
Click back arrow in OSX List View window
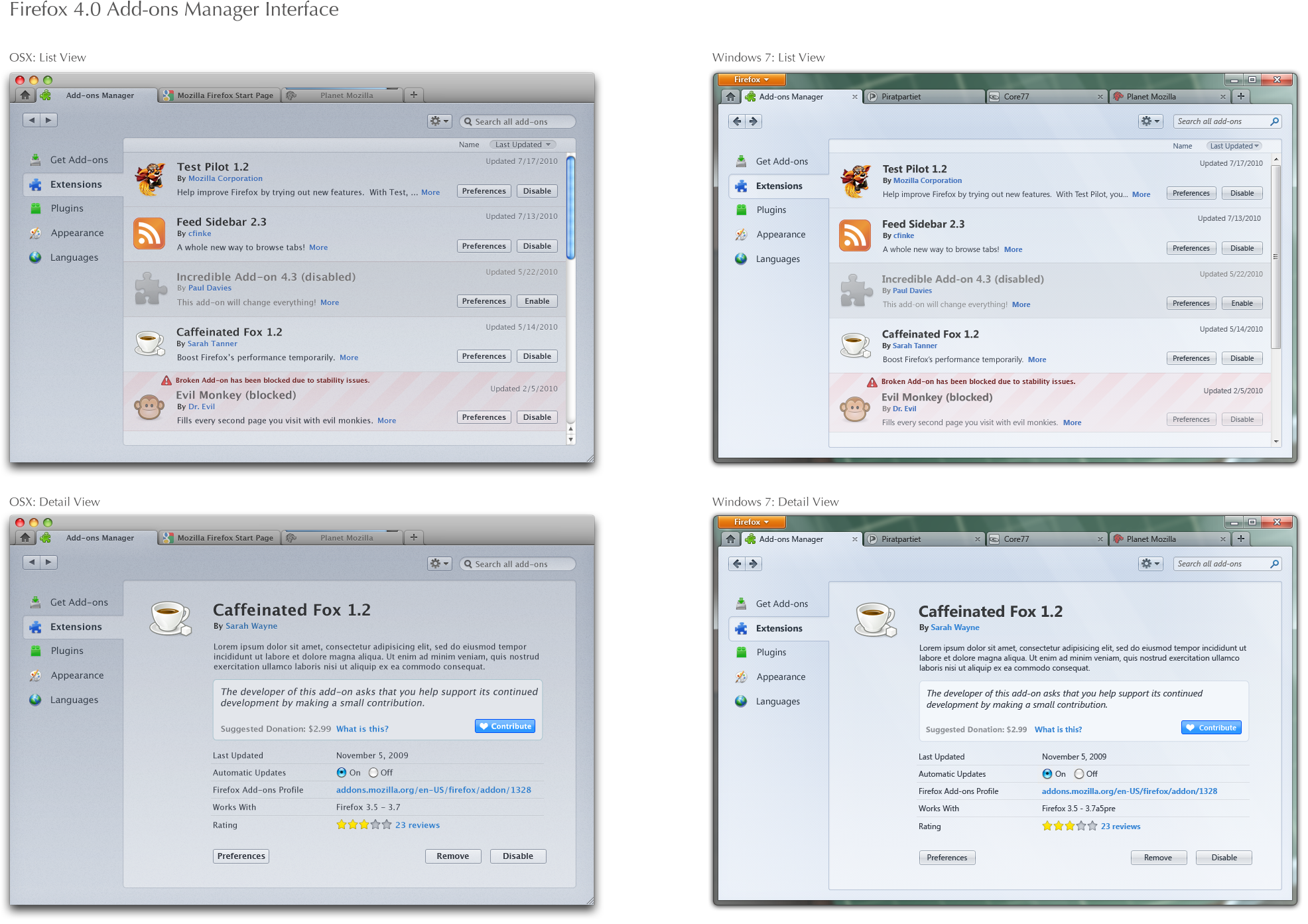click(32, 120)
